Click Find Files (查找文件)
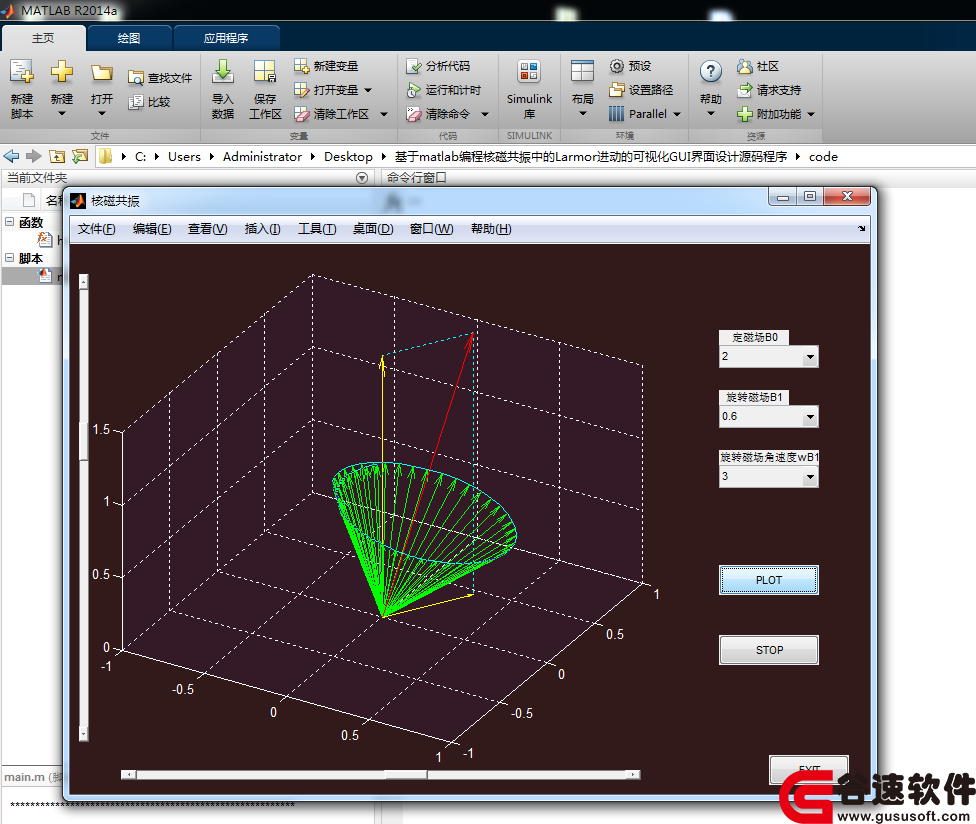Viewport: 976px width, 824px height. [160, 78]
